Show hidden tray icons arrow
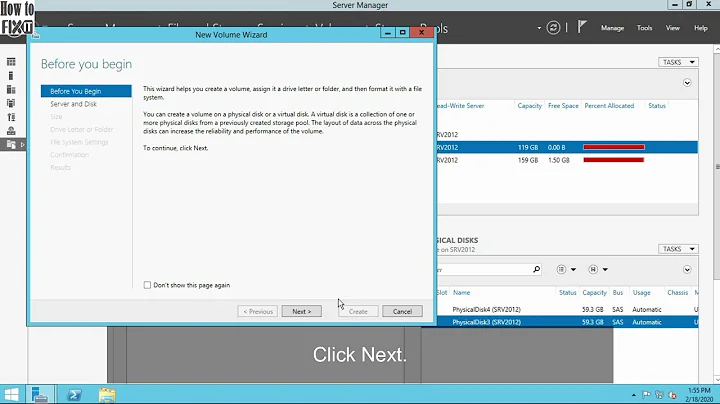The image size is (720, 404). tap(634, 395)
